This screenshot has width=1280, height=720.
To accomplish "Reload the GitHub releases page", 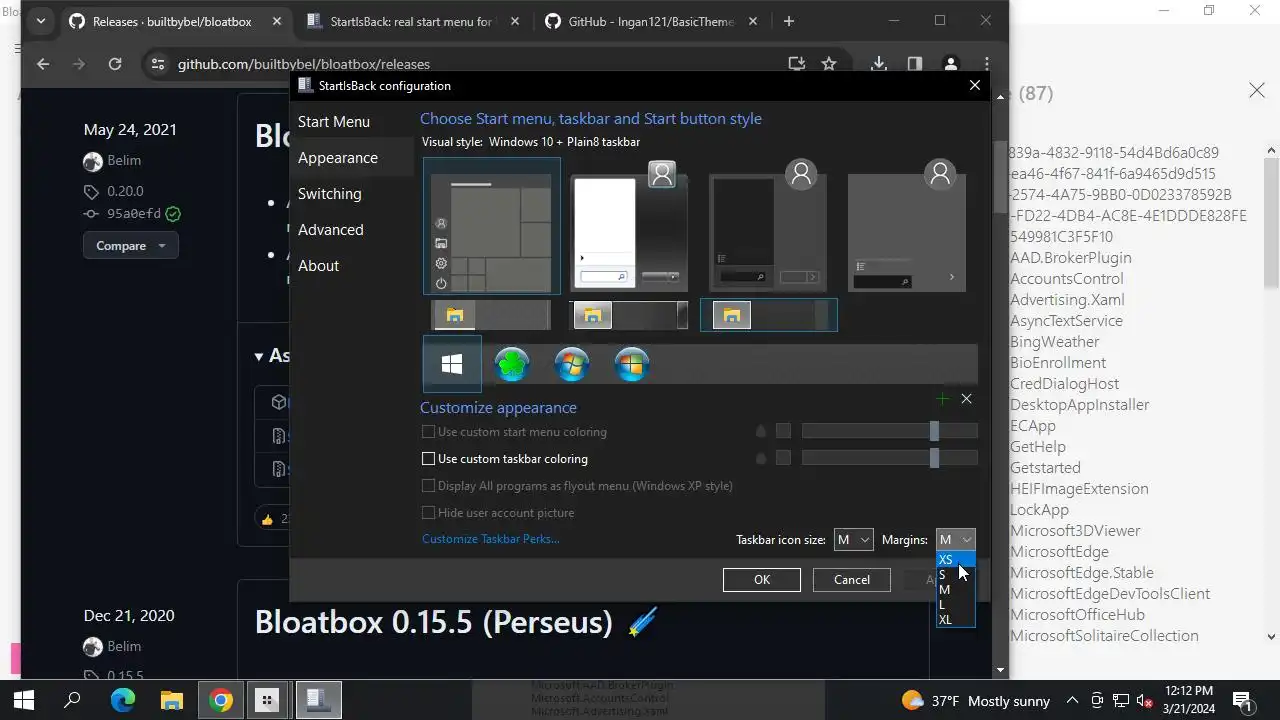I will pyautogui.click(x=115, y=64).
